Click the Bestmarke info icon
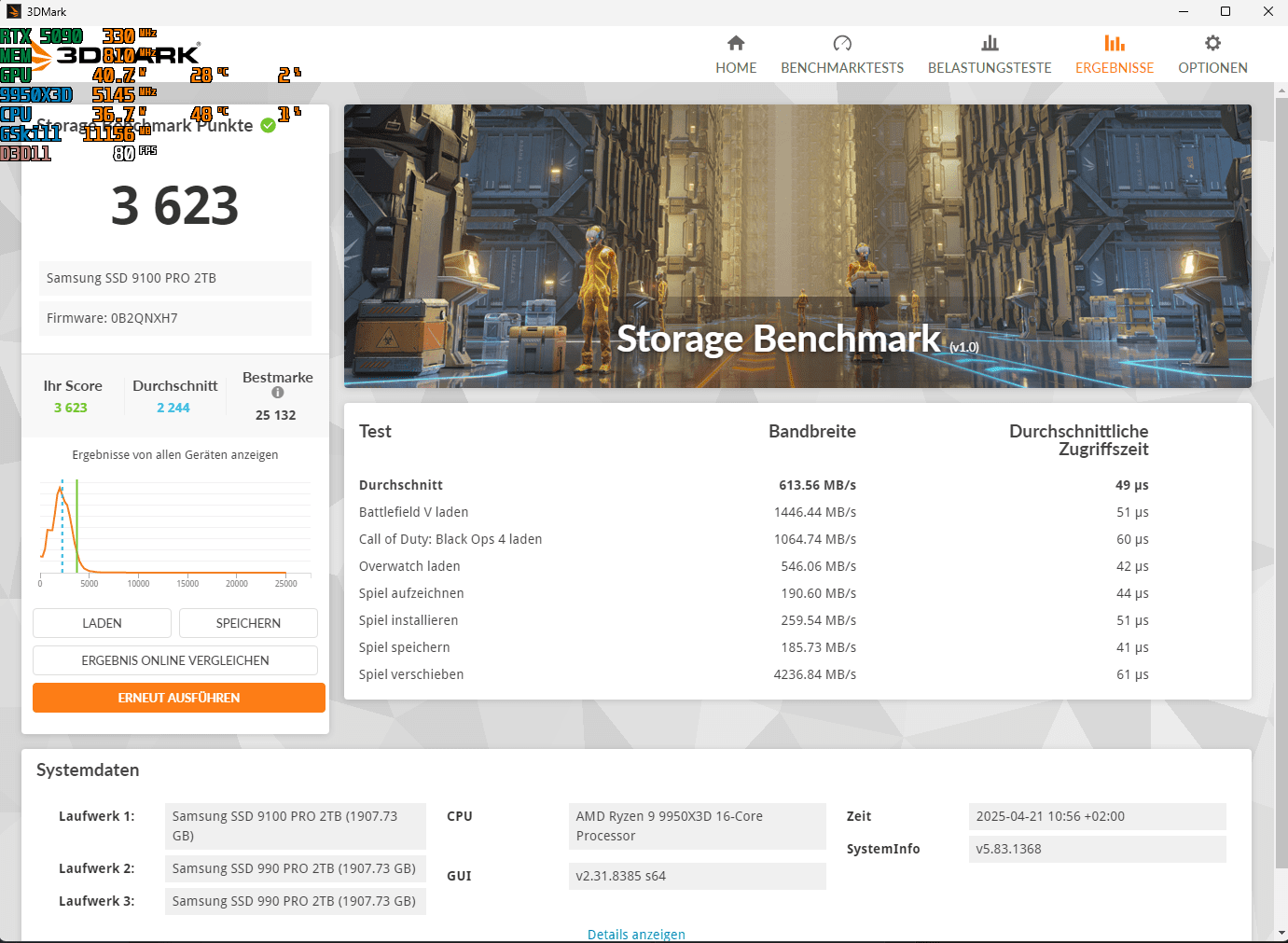 [x=278, y=393]
